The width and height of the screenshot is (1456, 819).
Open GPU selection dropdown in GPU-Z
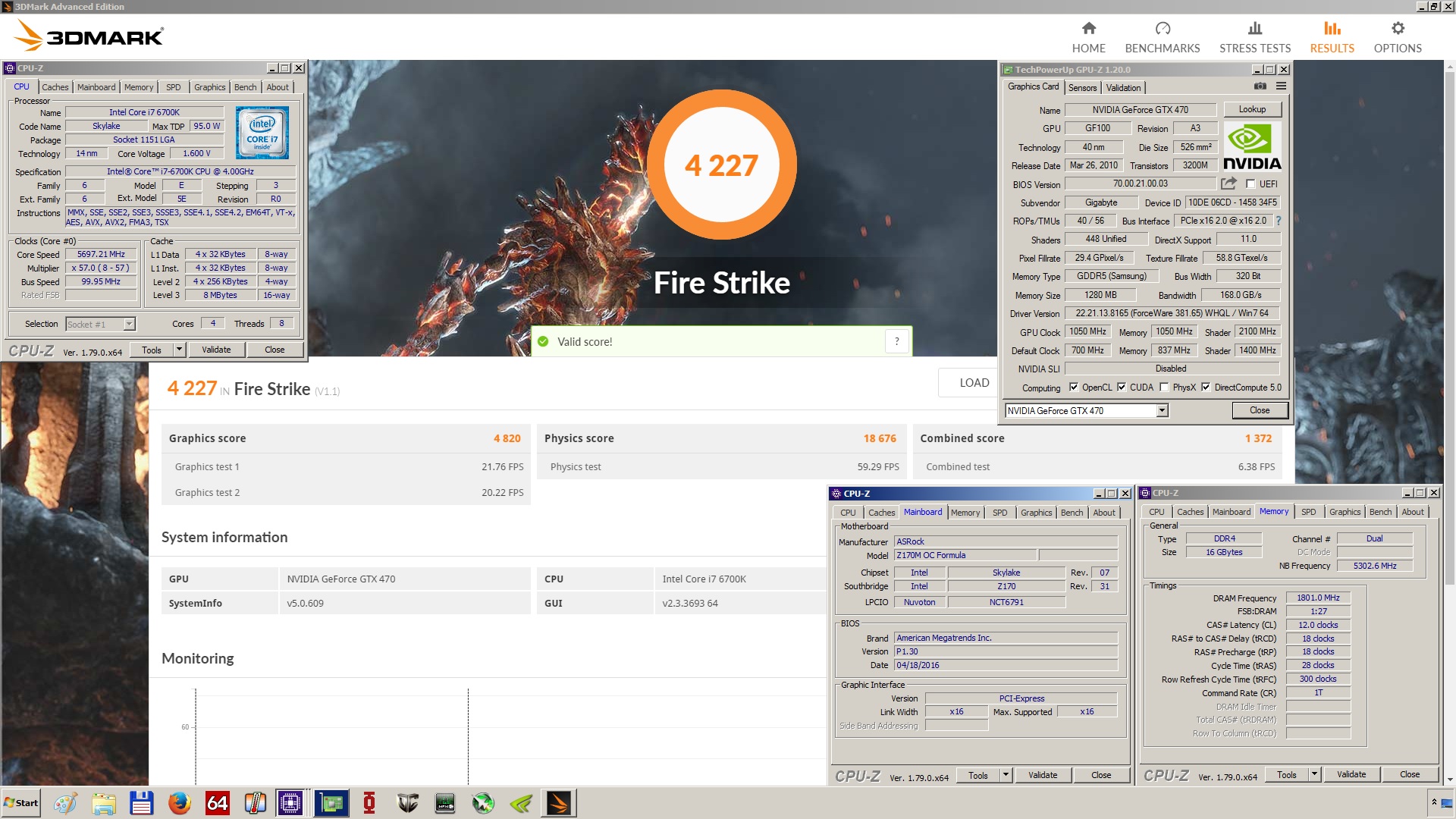(x=1161, y=410)
